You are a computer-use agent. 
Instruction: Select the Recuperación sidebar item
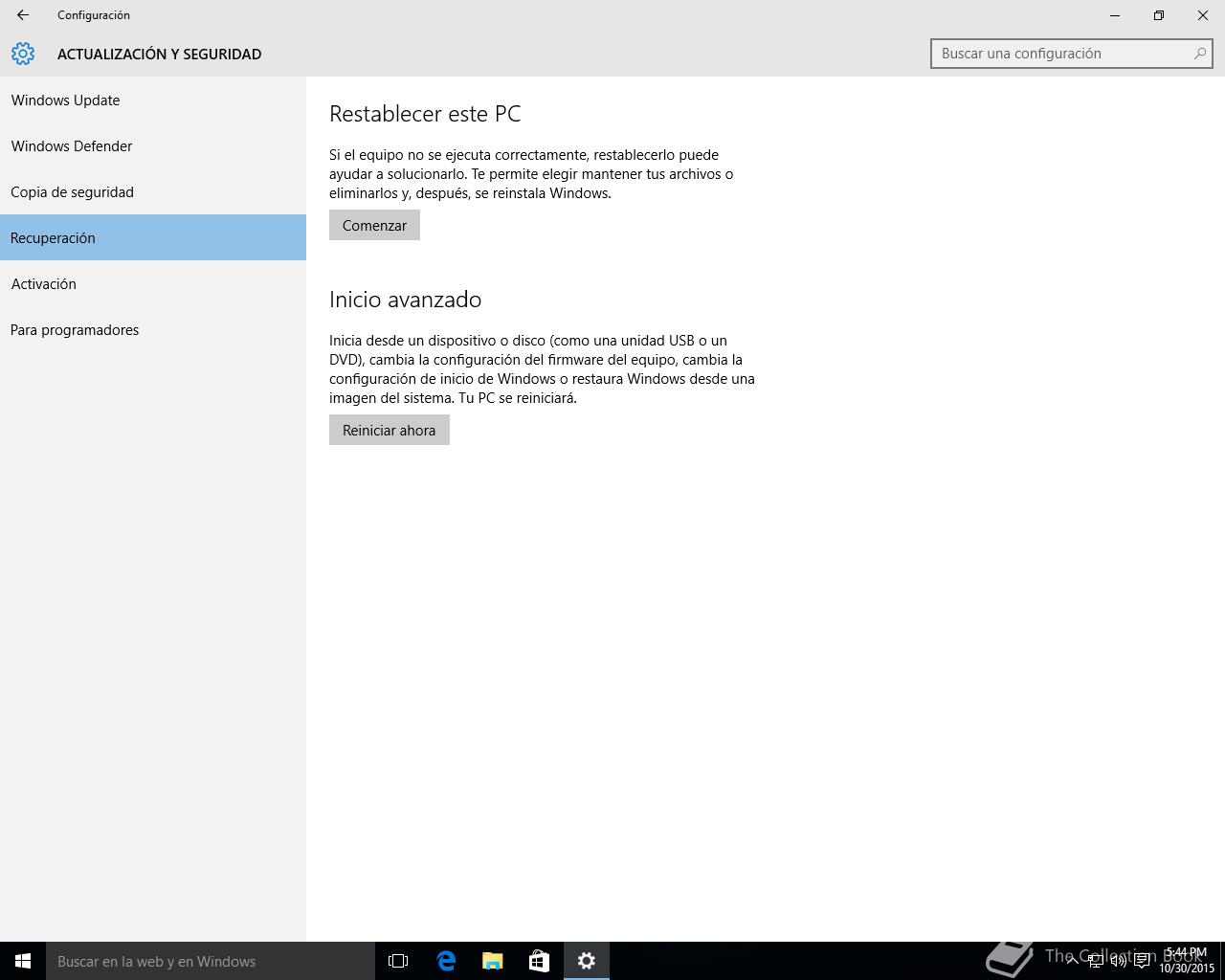(x=153, y=237)
